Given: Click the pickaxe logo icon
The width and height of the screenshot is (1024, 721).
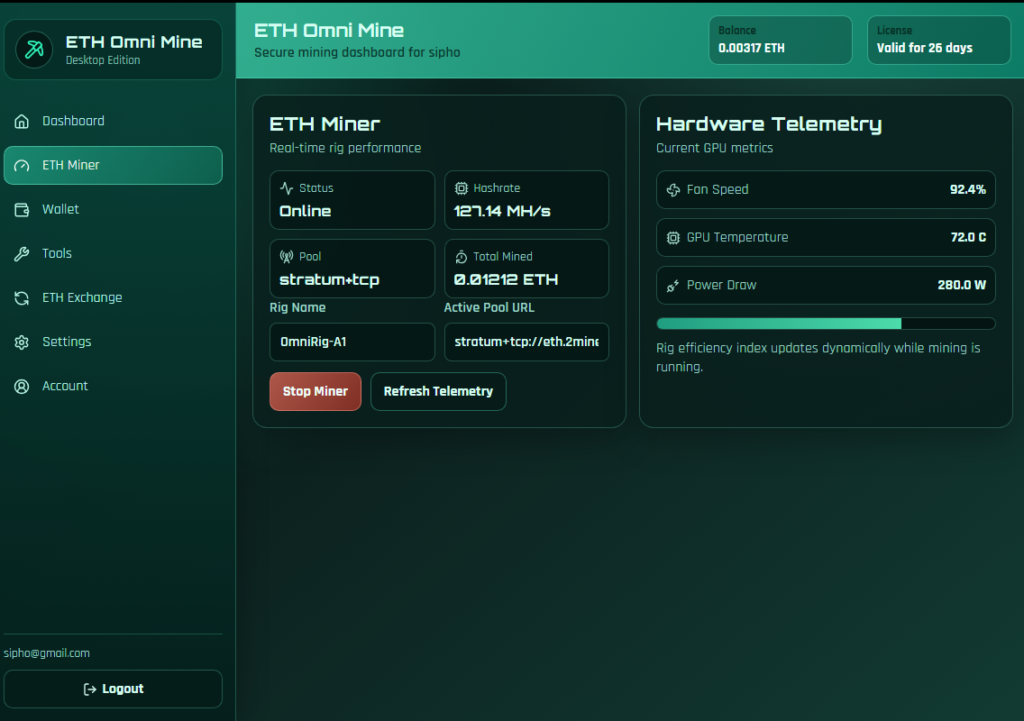Looking at the screenshot, I should (x=37, y=50).
